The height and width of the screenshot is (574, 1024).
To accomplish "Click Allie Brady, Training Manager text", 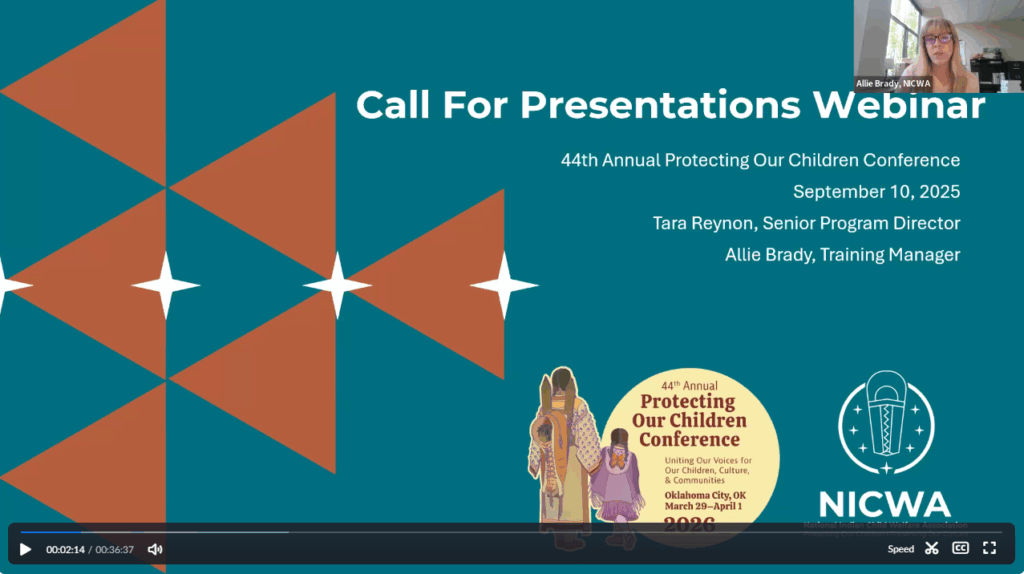I will (842, 255).
